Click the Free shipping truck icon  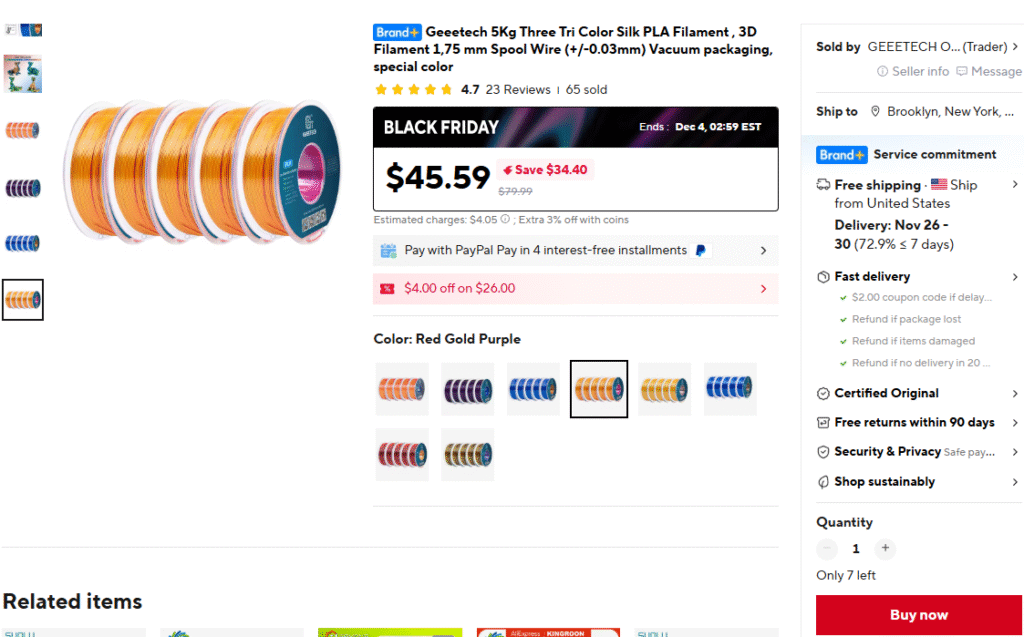click(824, 185)
